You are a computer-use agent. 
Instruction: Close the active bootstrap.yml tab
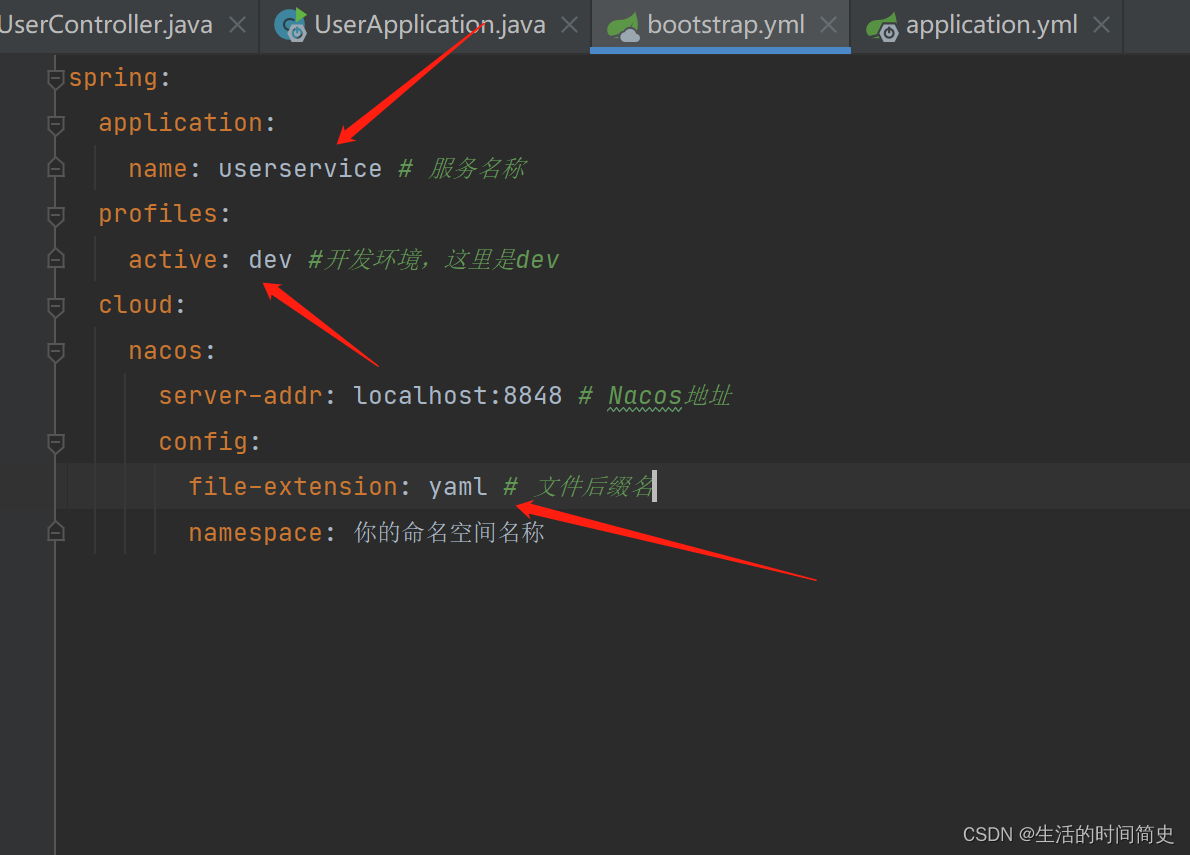point(827,26)
